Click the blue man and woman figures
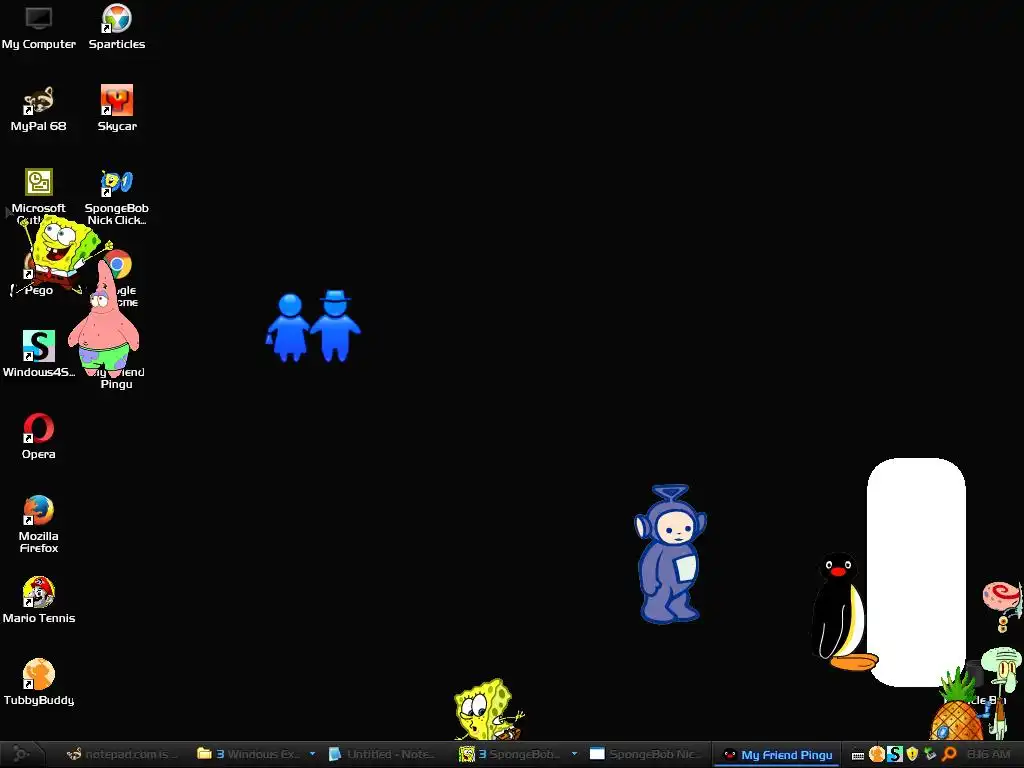The width and height of the screenshot is (1024, 768). tap(313, 325)
